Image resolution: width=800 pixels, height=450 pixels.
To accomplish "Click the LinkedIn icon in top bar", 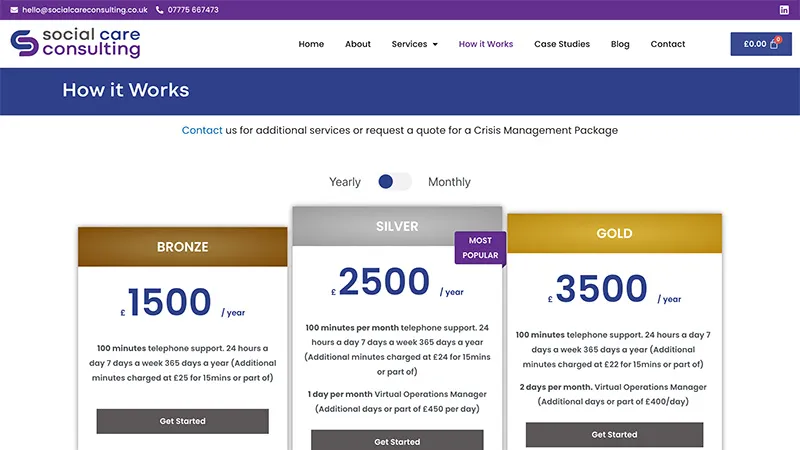I will 784,10.
